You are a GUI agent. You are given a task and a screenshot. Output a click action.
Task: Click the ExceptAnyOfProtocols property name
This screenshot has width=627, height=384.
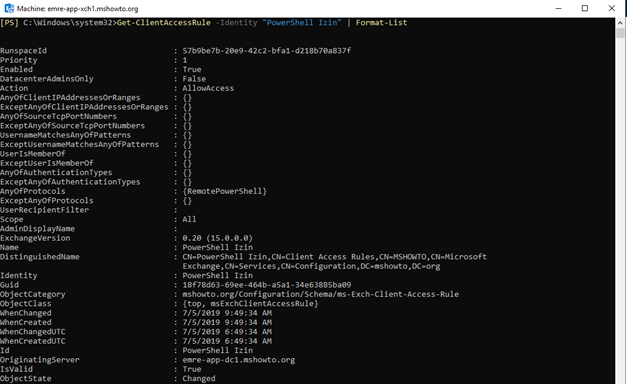[46, 200]
